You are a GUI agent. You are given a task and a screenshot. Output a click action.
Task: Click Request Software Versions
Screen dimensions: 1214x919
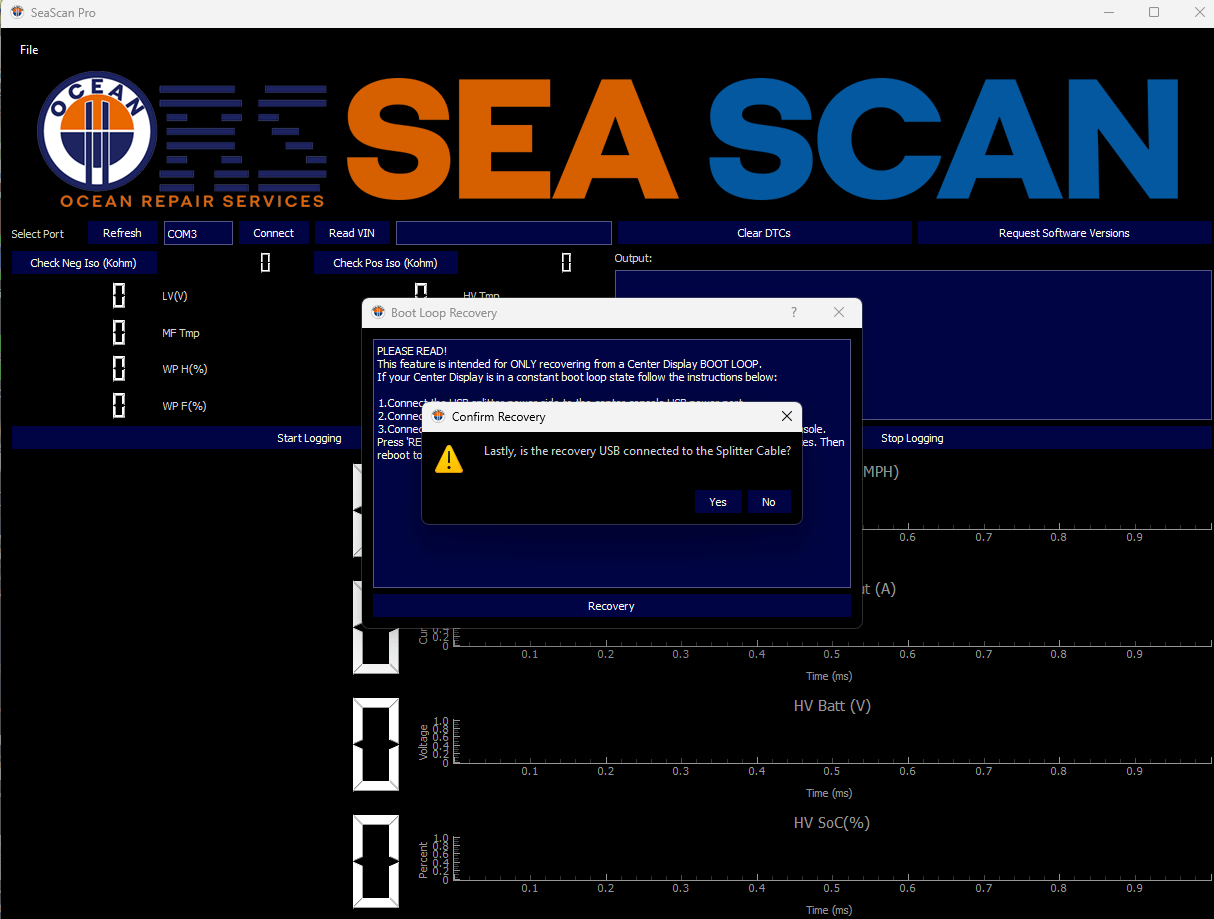click(1064, 233)
